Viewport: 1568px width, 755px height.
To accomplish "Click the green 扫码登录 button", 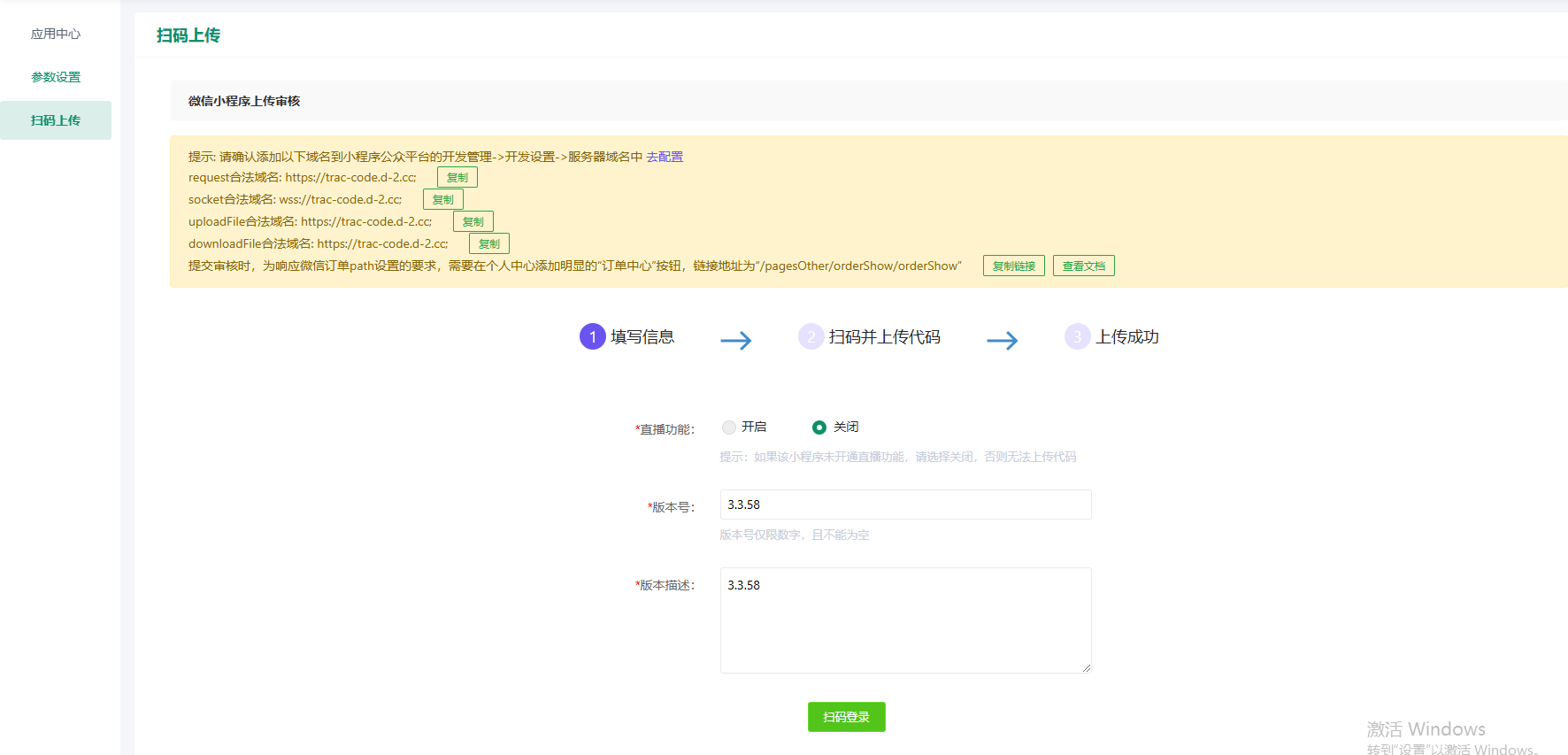I will click(x=846, y=717).
